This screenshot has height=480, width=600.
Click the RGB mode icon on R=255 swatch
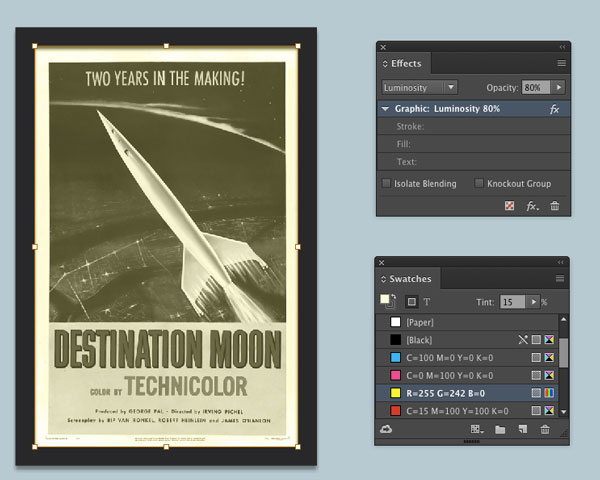[x=549, y=393]
